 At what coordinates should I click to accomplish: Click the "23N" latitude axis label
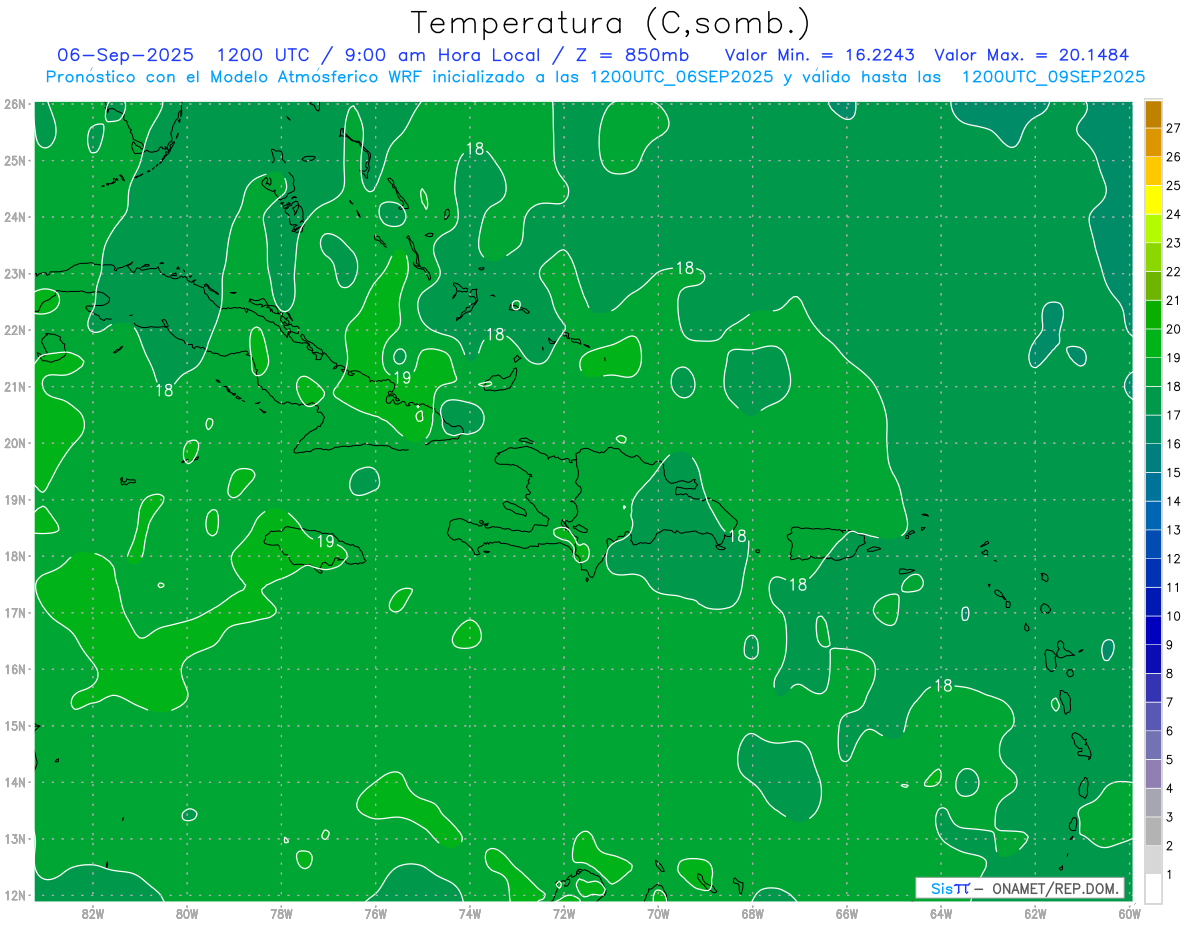(x=14, y=274)
